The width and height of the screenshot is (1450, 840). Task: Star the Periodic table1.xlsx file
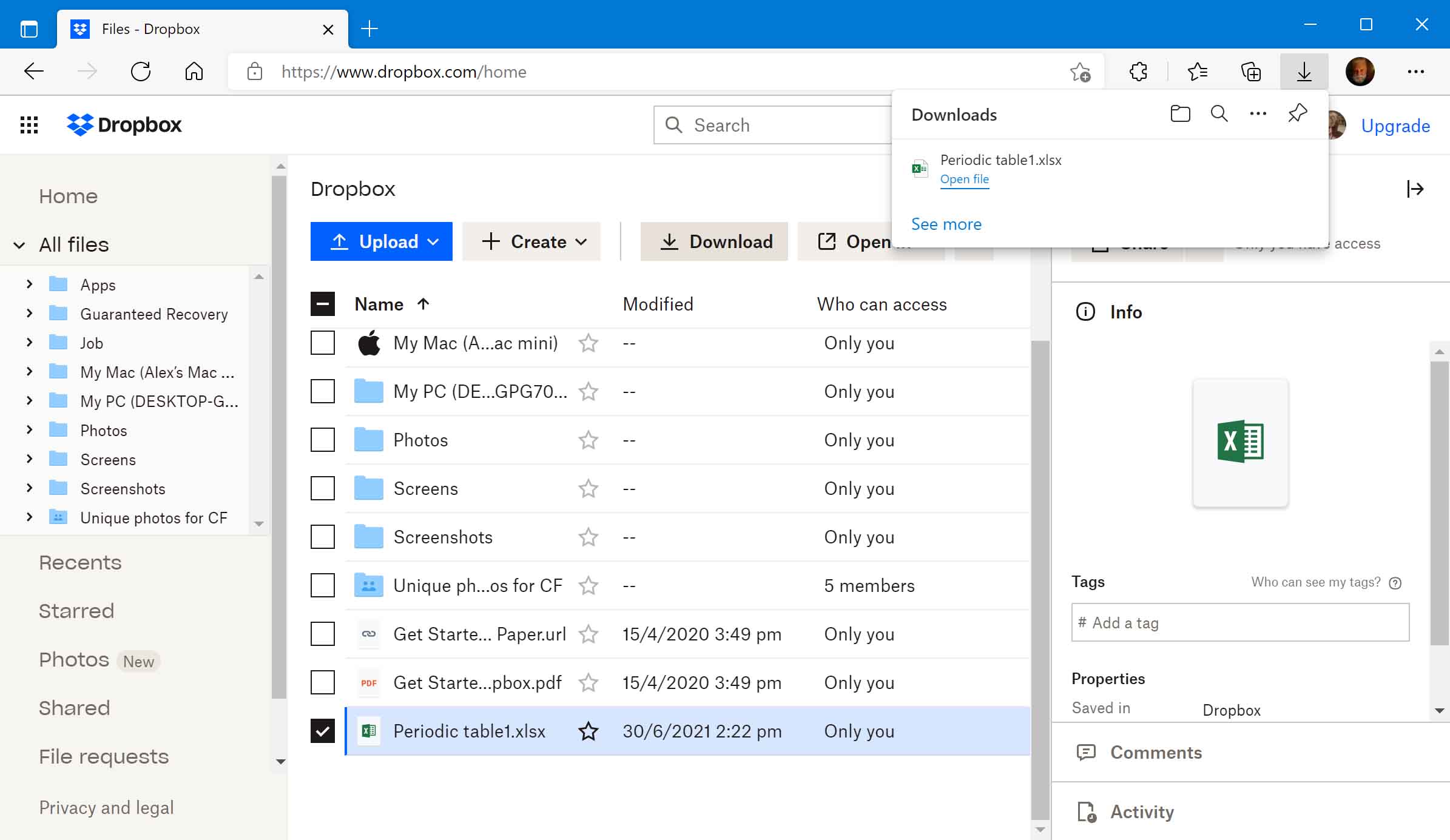[x=588, y=731]
